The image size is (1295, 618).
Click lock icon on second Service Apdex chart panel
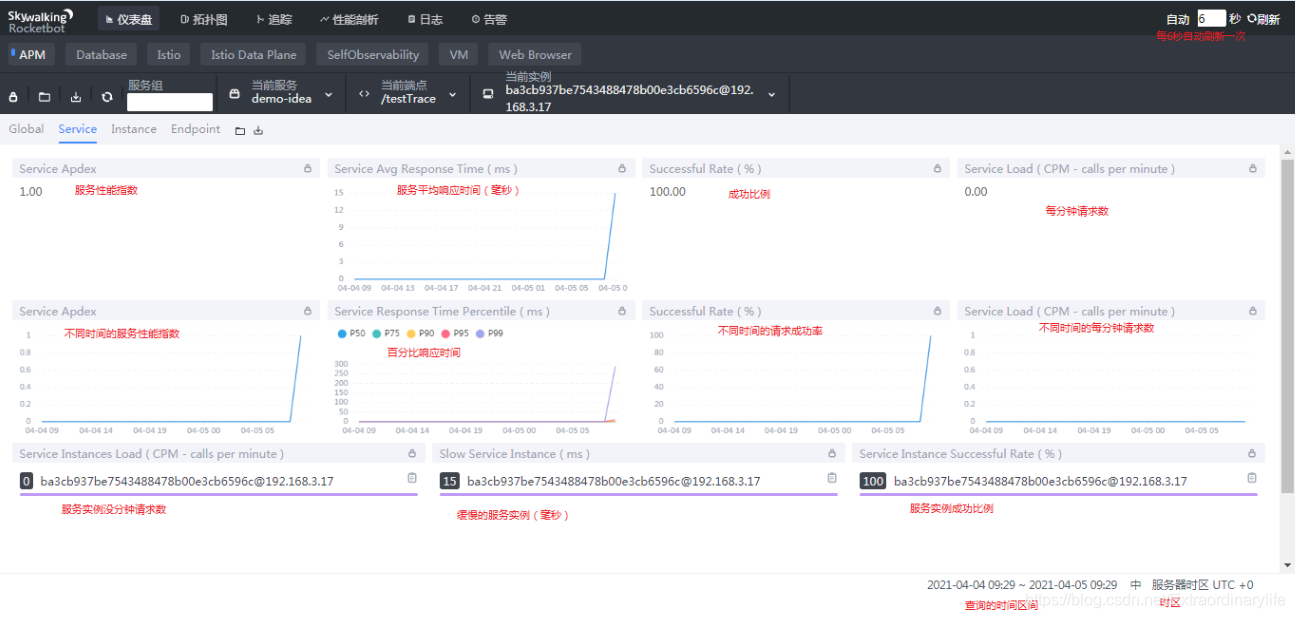point(308,311)
